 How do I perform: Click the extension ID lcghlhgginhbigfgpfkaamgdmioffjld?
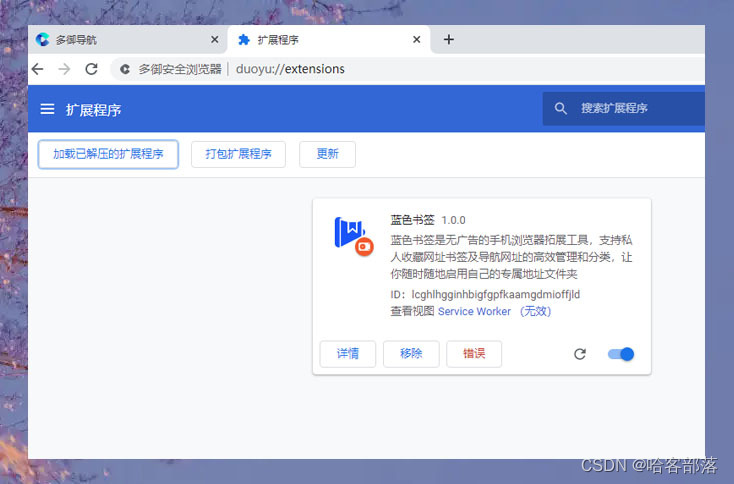(496, 294)
